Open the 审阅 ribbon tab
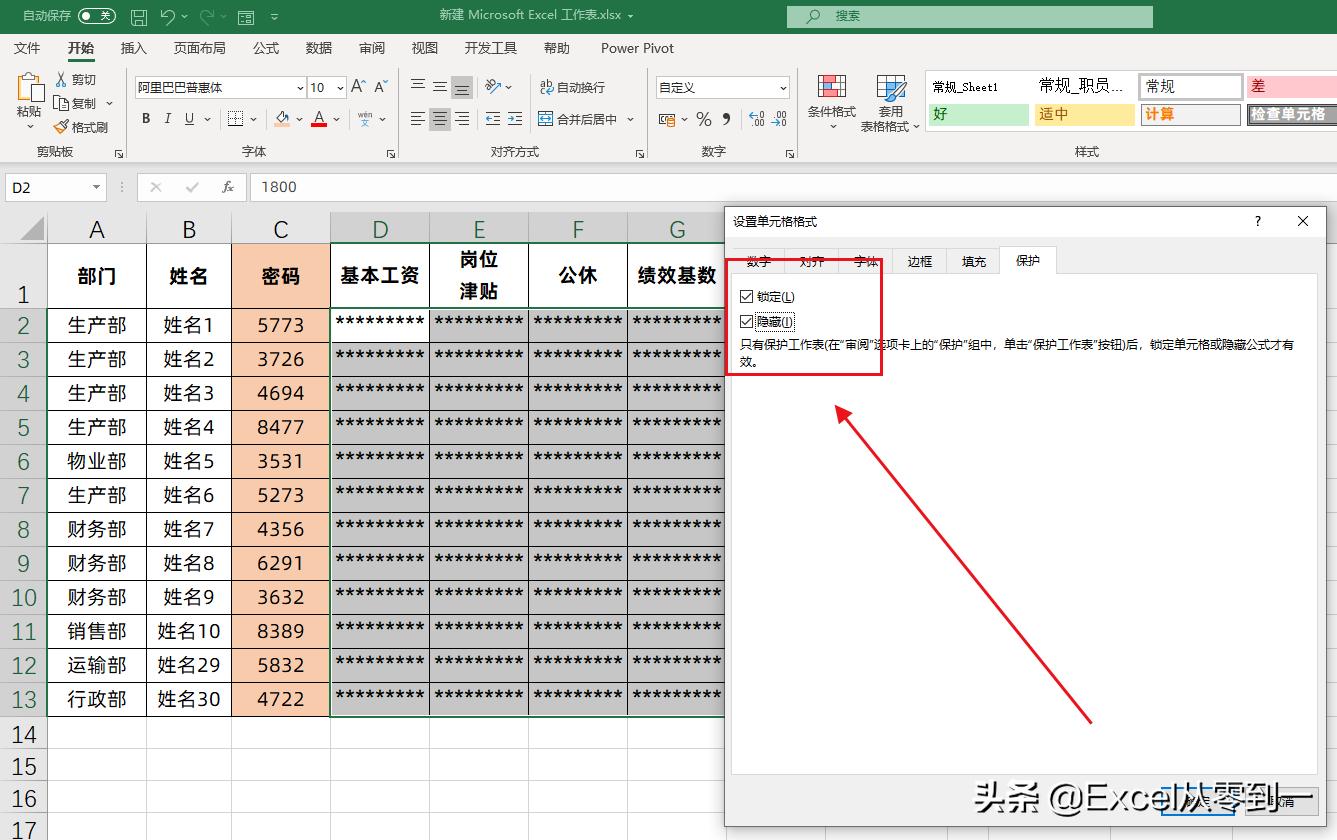 (x=371, y=47)
